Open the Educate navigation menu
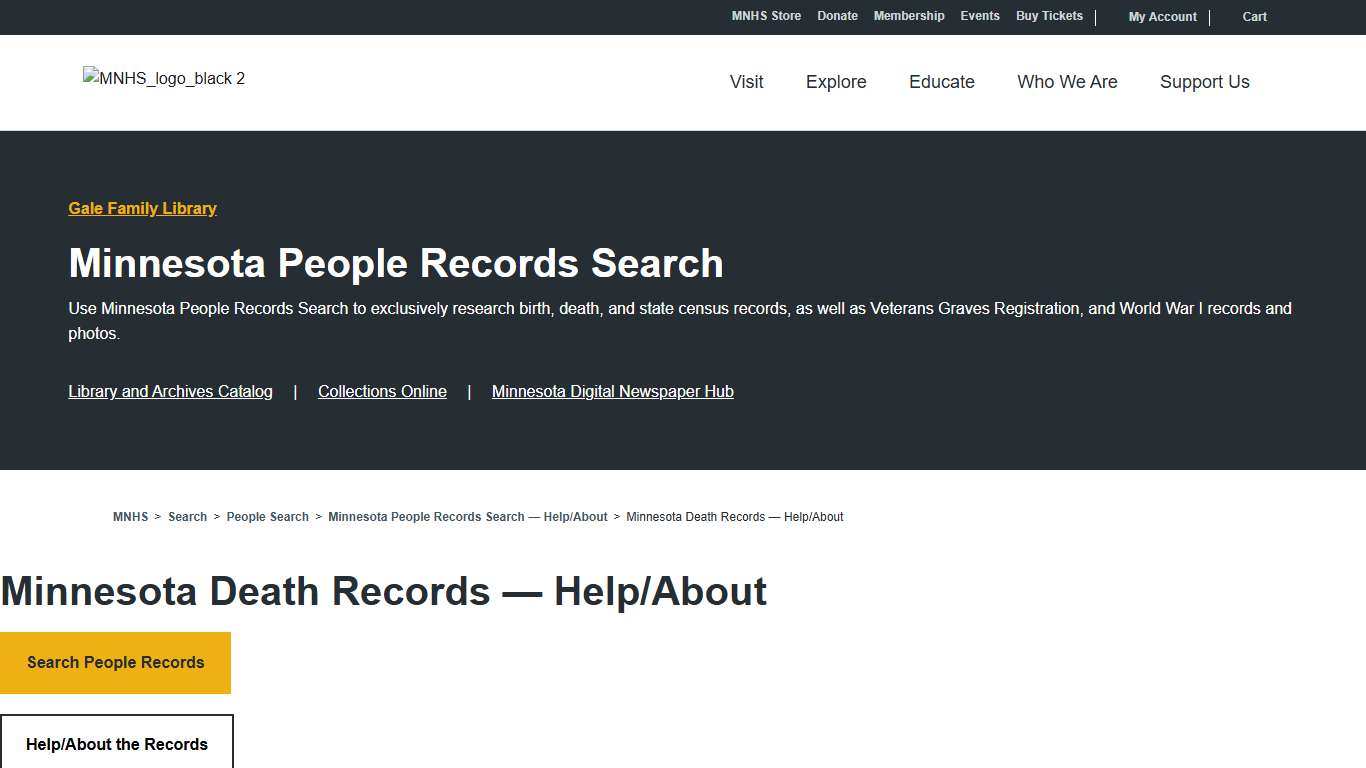The width and height of the screenshot is (1366, 768). pos(941,82)
